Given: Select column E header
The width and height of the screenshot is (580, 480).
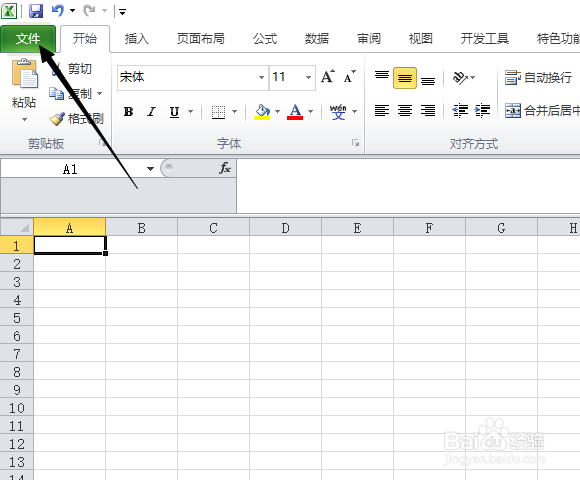Looking at the screenshot, I should coord(357,228).
